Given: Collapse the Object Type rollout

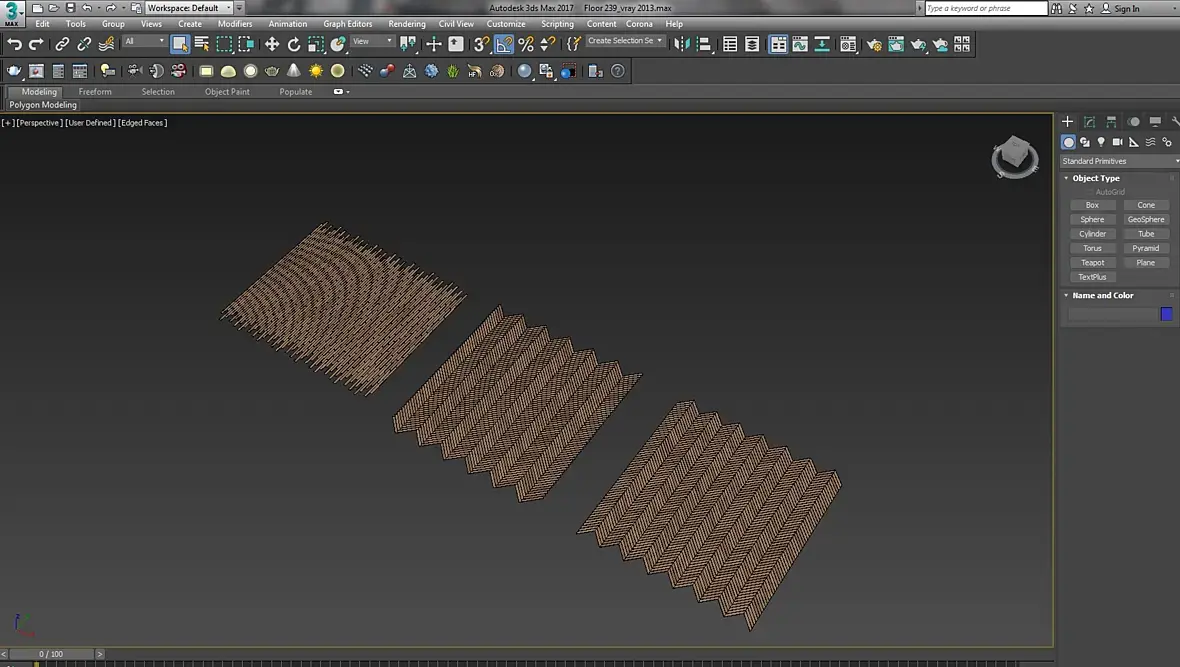Looking at the screenshot, I should 1096,178.
